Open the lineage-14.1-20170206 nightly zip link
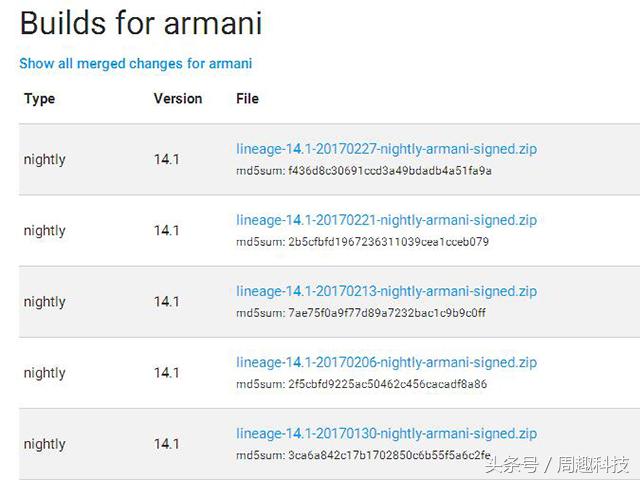Screen dimensions: 640x480 pyautogui.click(x=386, y=362)
